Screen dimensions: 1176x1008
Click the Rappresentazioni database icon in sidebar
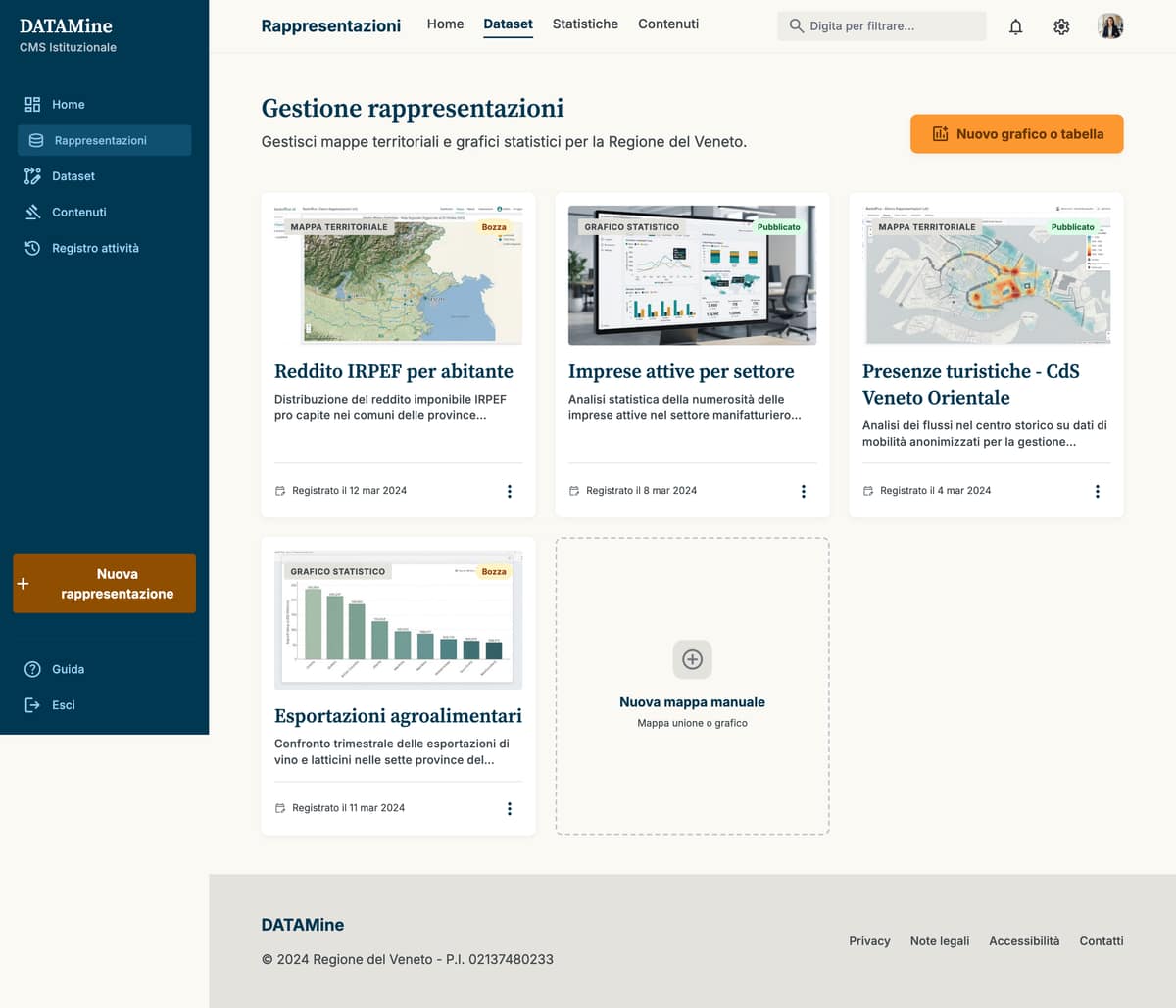(36, 140)
